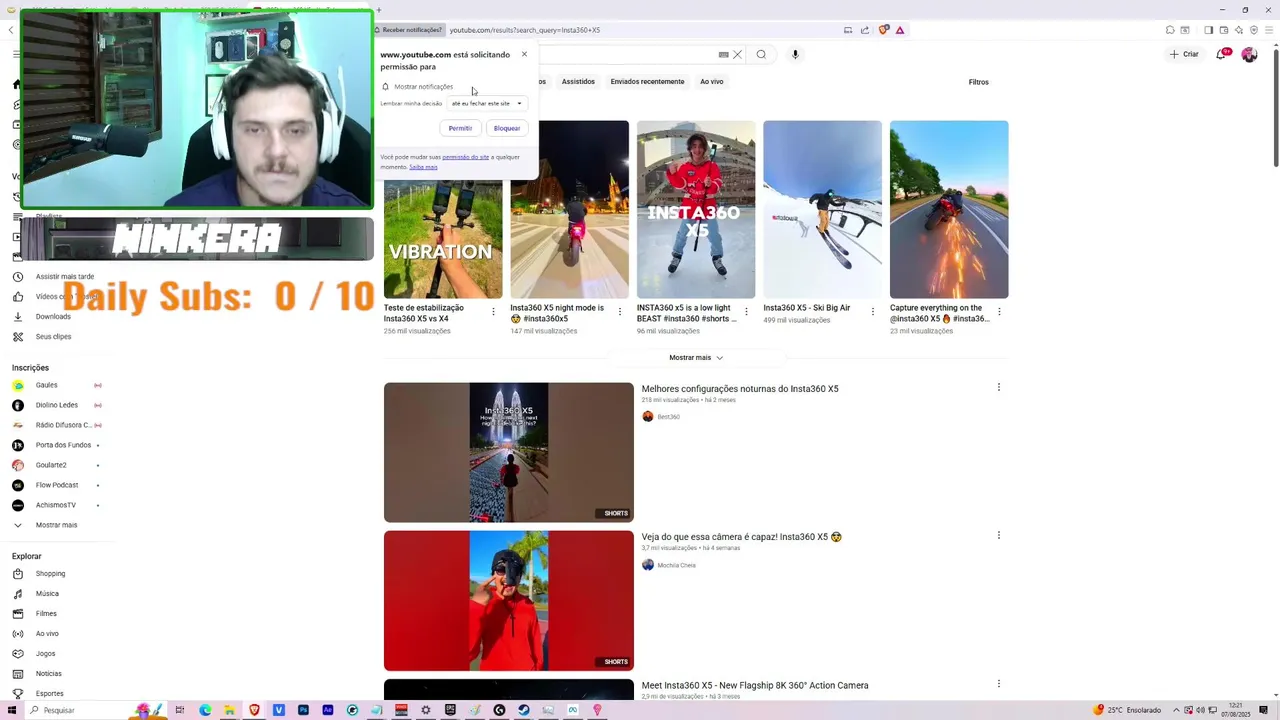
Task: Clear the search box with X
Action: point(737,55)
